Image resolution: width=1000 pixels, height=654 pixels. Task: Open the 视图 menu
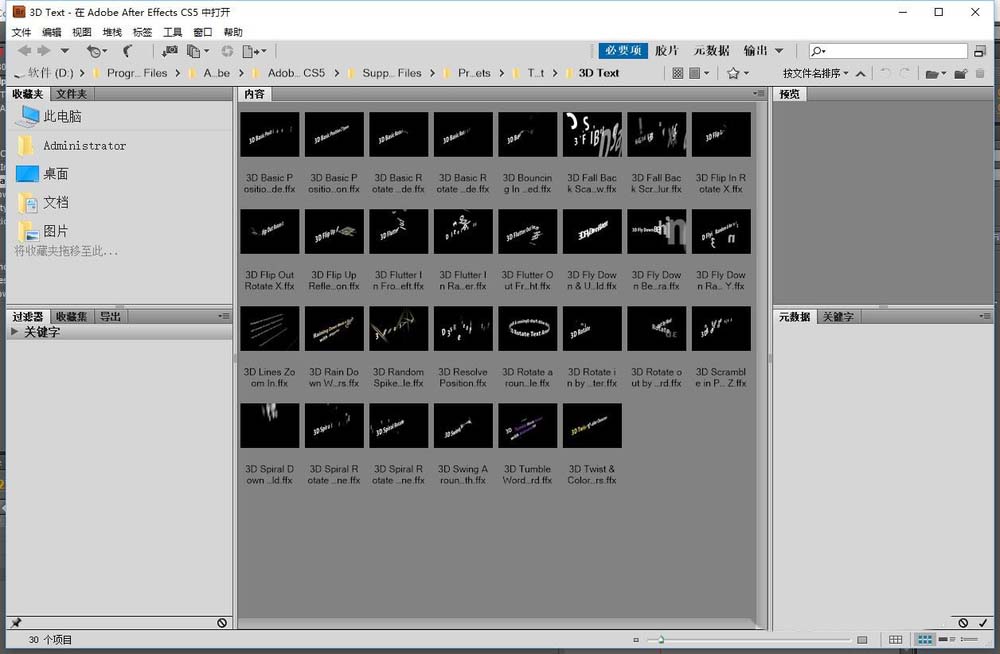tap(82, 32)
